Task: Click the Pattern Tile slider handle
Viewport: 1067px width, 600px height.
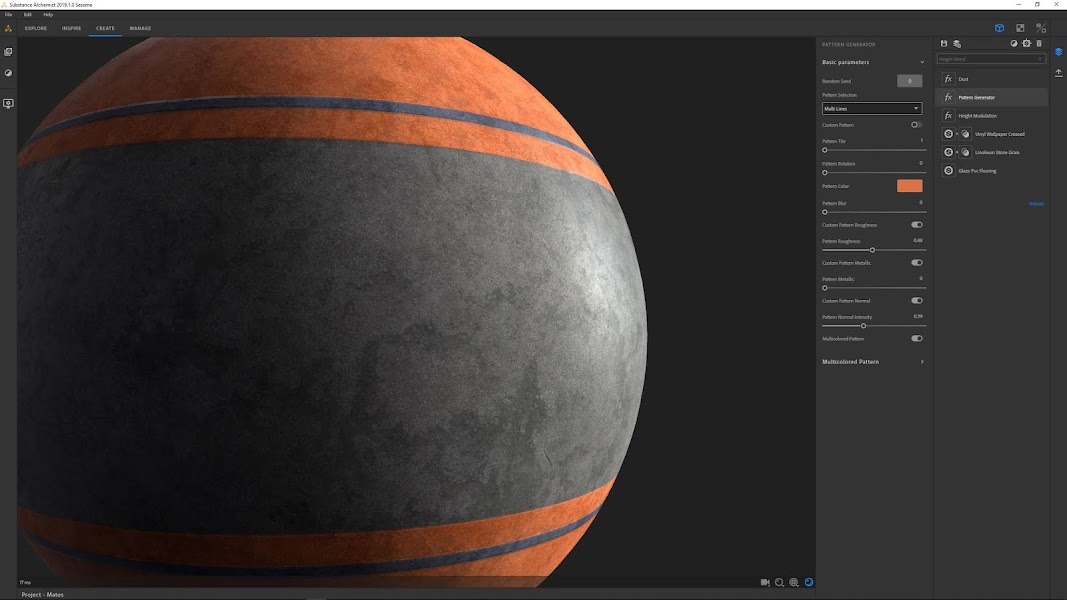Action: [825, 150]
